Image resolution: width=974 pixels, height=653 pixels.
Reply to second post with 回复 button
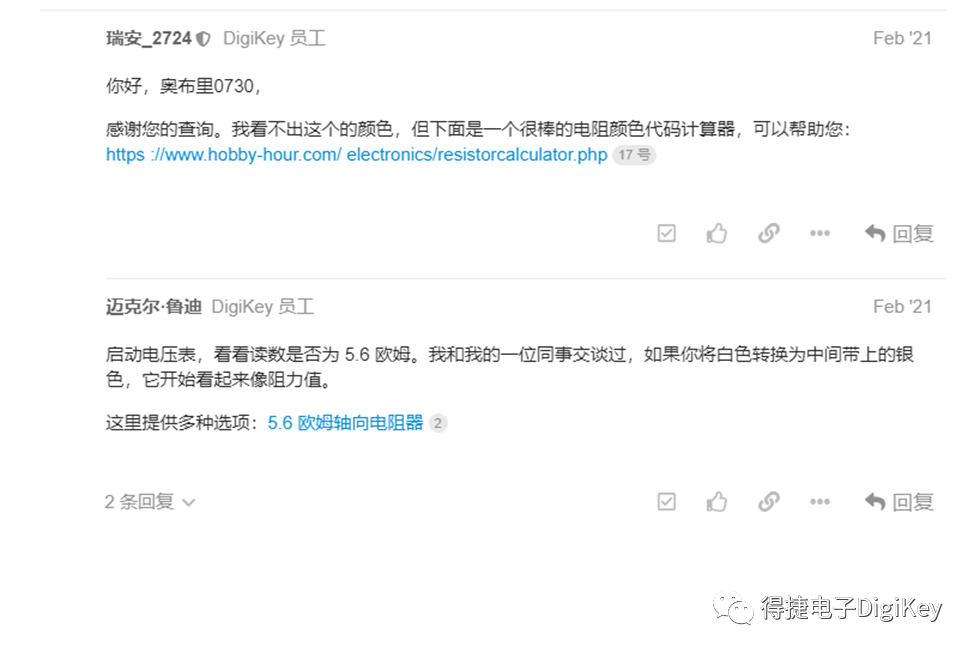[x=899, y=501]
